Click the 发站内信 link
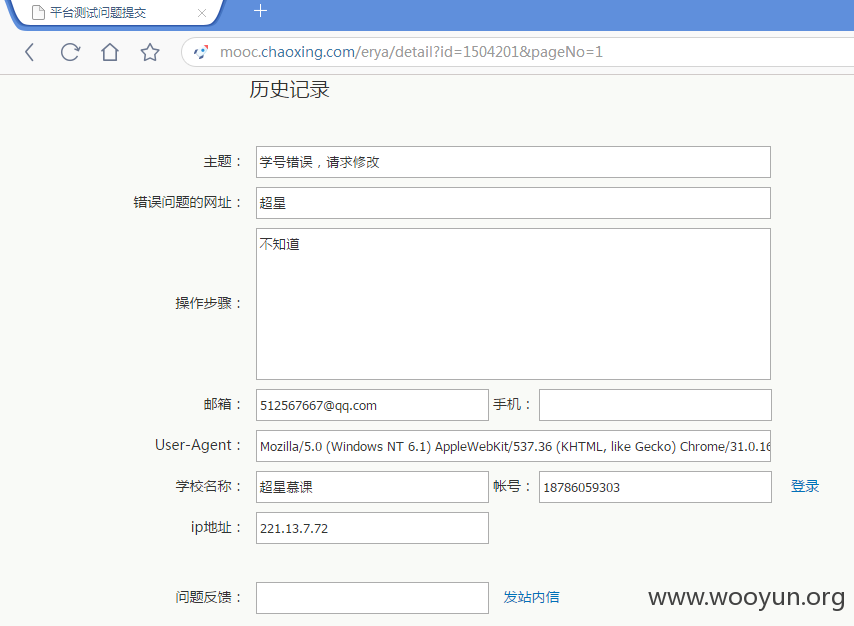Screen dimensions: 854x626 [531, 597]
